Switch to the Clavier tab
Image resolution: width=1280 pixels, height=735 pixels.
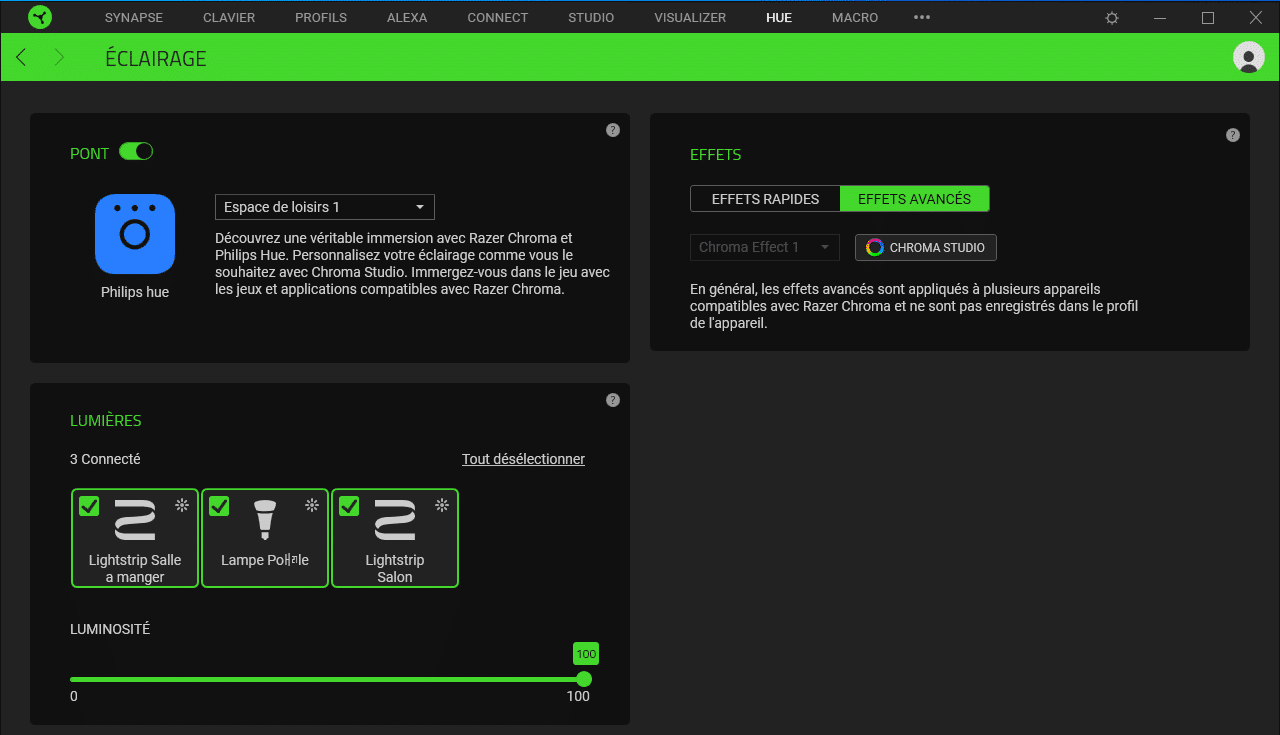click(x=229, y=18)
